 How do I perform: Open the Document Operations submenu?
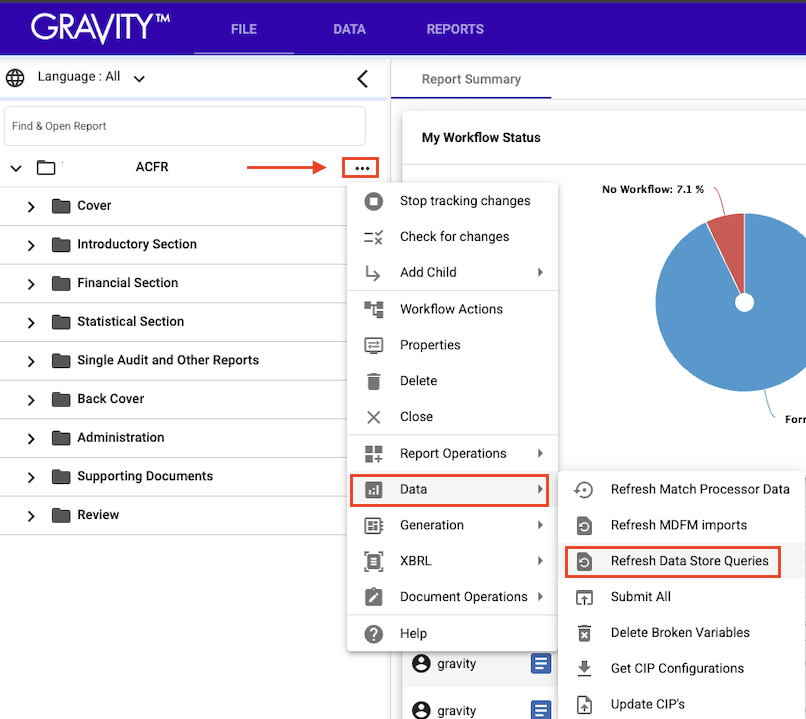tap(452, 597)
